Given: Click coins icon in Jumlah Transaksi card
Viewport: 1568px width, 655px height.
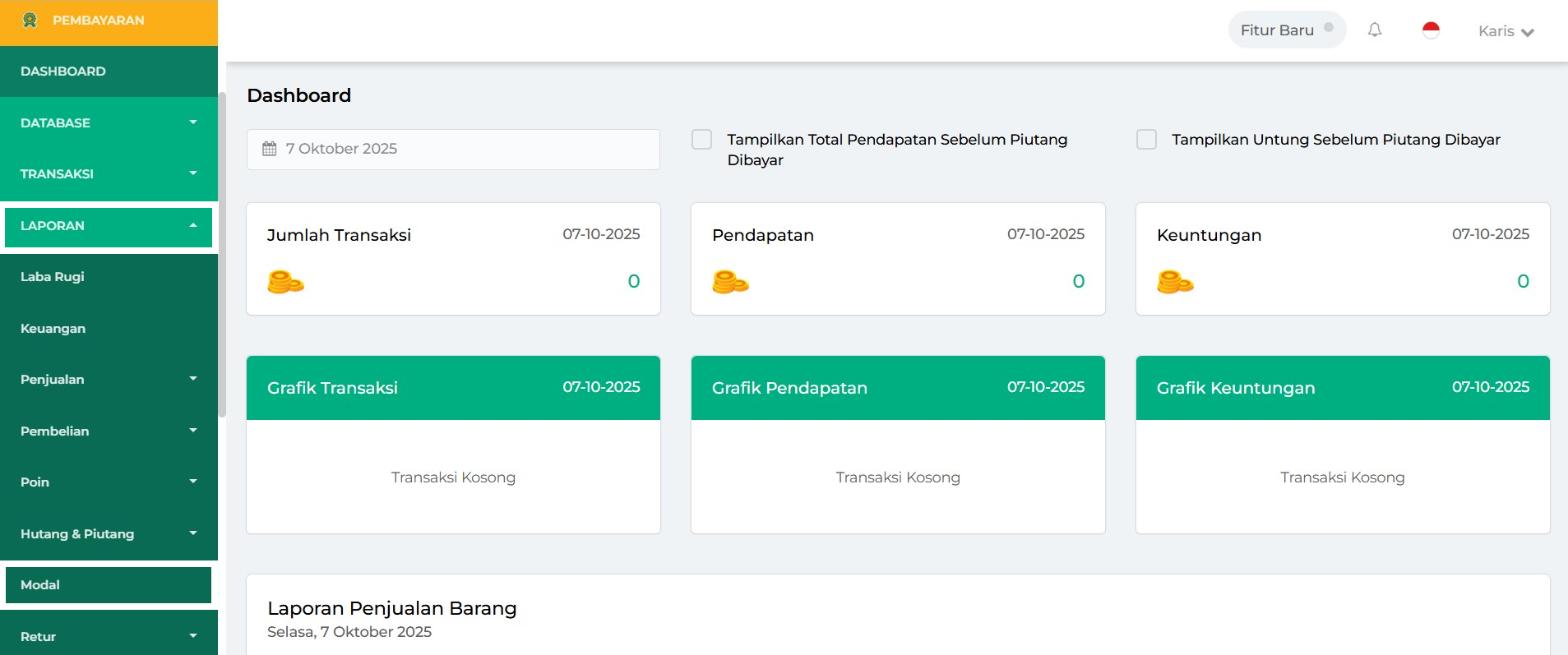Looking at the screenshot, I should click(x=285, y=282).
